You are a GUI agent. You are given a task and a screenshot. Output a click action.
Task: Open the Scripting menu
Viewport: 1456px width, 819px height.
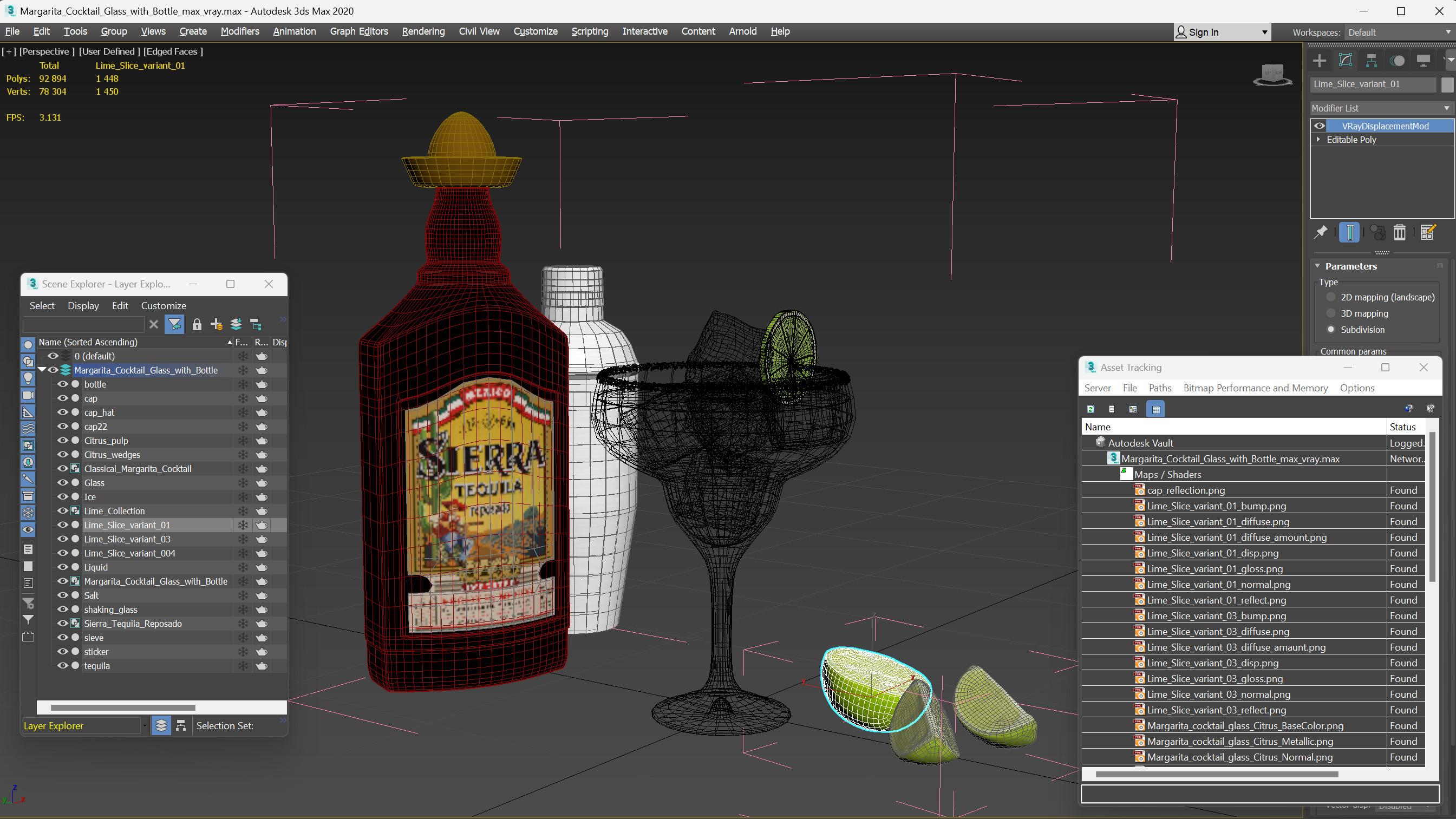[590, 31]
